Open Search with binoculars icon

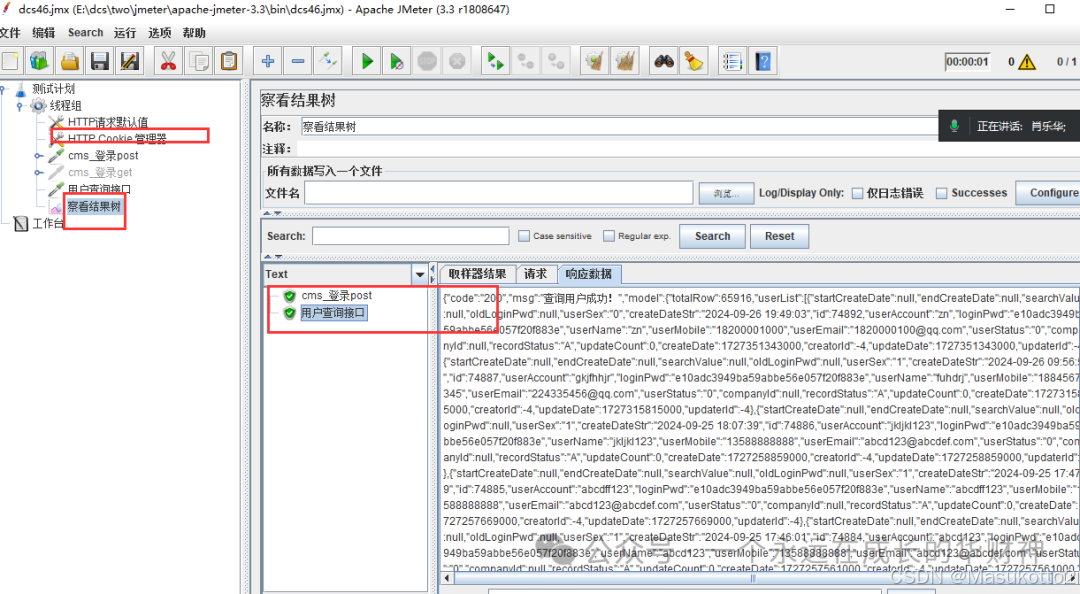coord(664,61)
